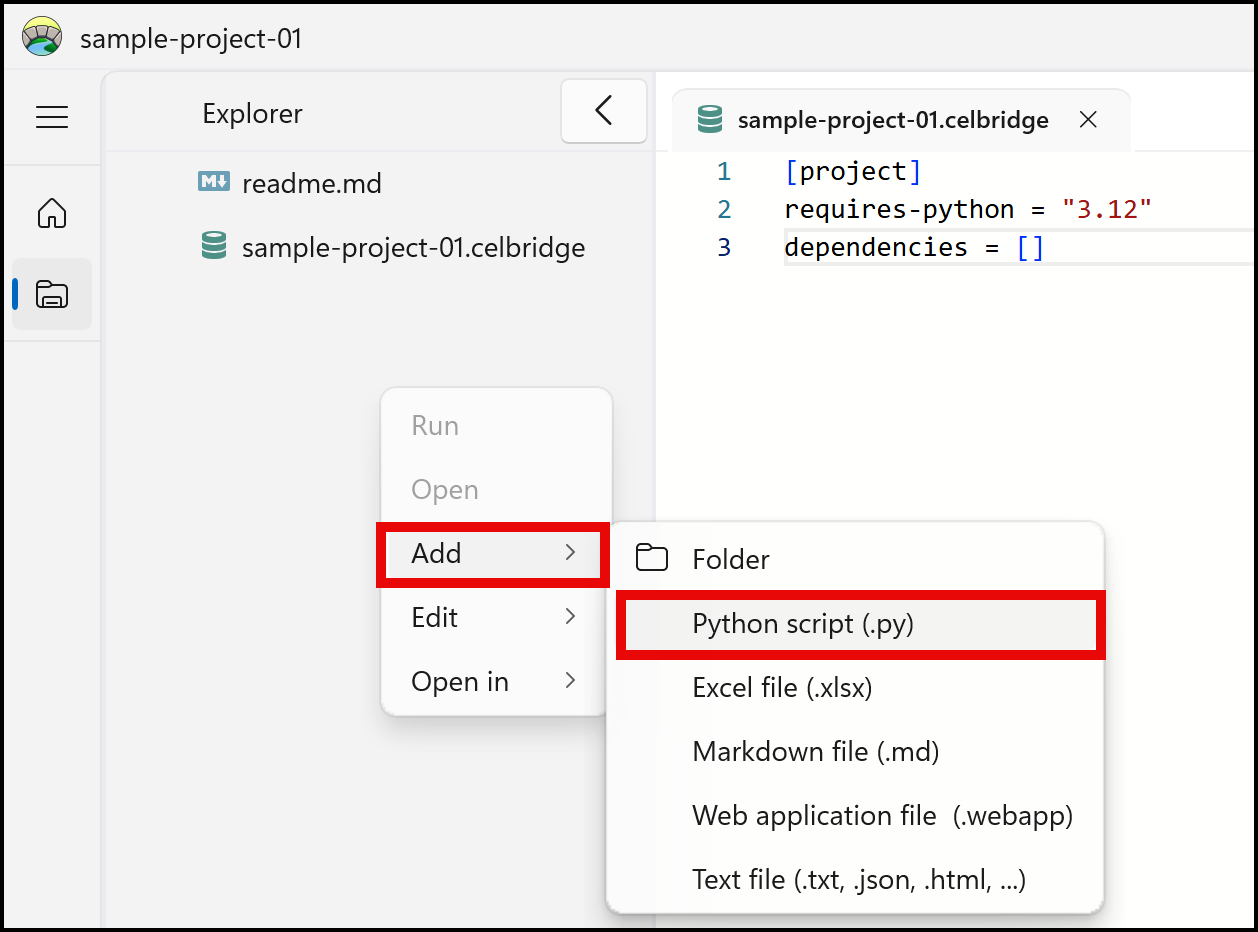Click line 3 dependencies in the editor
The height and width of the screenshot is (932, 1258).
[x=874, y=247]
